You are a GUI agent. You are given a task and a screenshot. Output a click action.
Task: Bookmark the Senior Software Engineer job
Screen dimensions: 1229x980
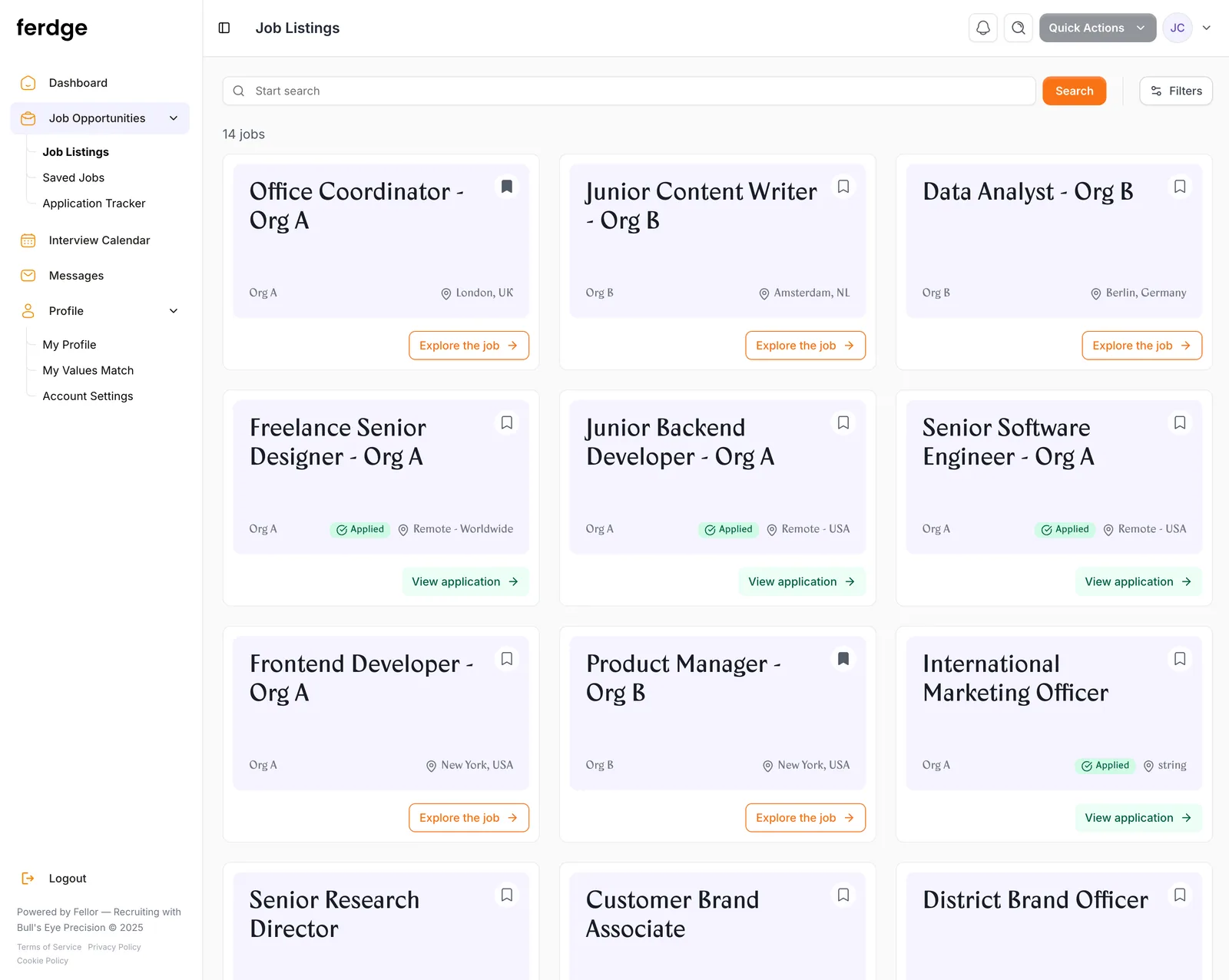[x=1180, y=422]
